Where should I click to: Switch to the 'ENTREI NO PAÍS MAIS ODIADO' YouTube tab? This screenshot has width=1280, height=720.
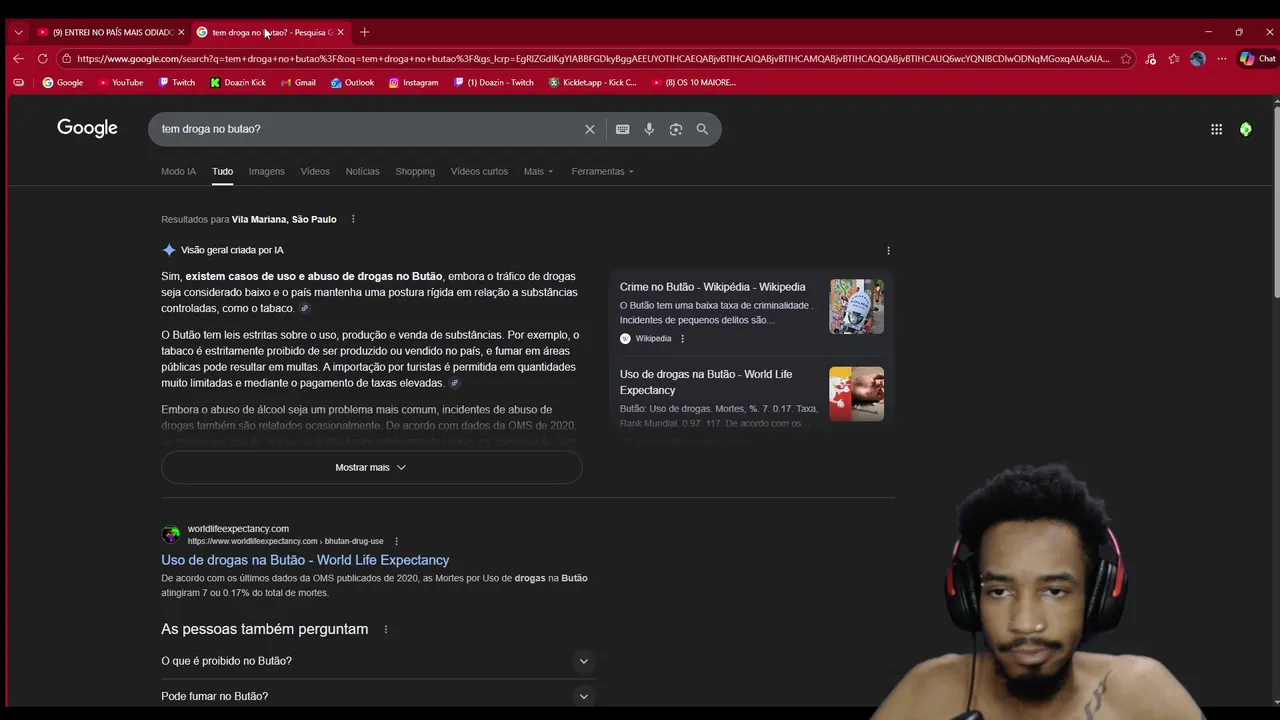(x=108, y=32)
